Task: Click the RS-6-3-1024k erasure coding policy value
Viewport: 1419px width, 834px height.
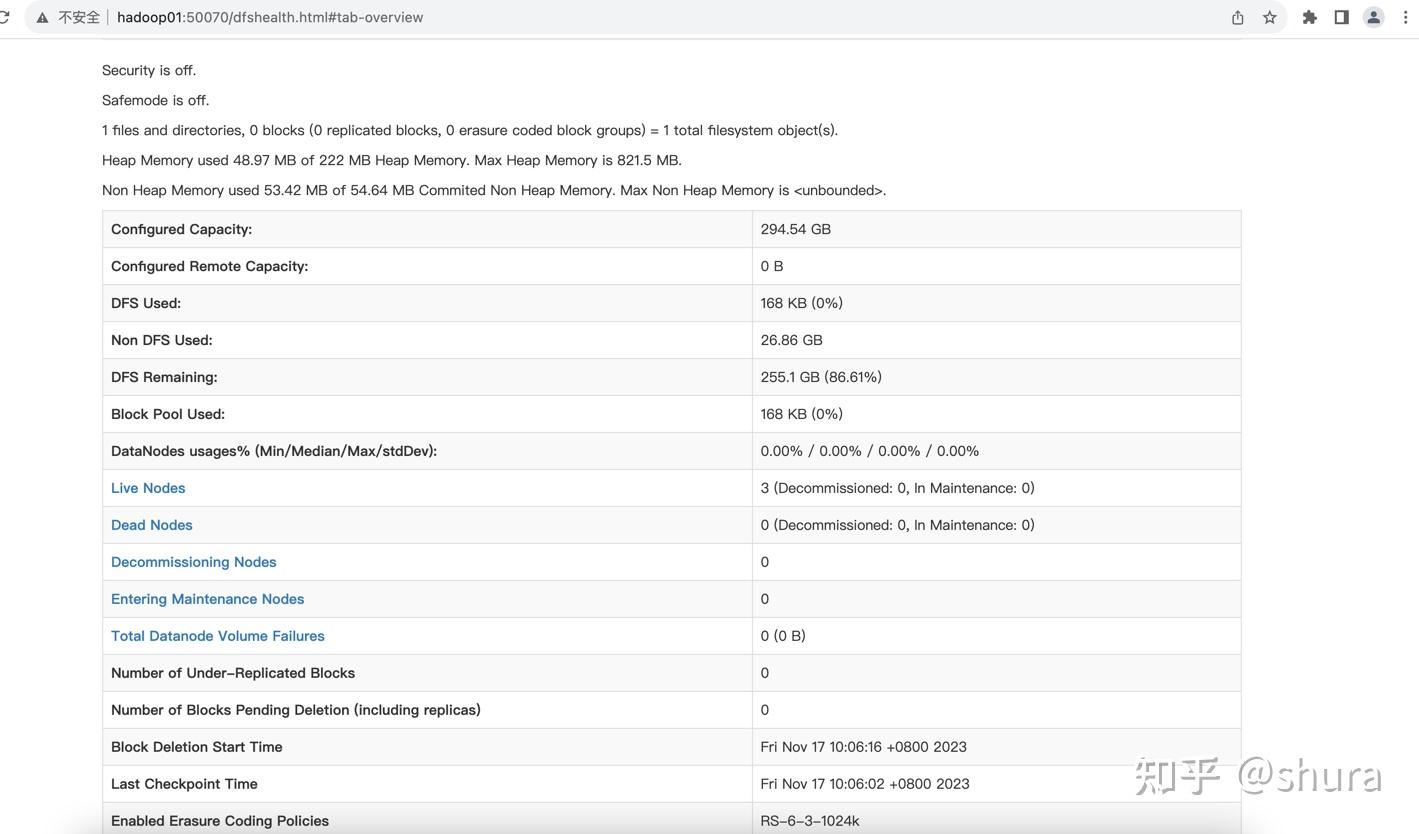Action: coord(810,821)
